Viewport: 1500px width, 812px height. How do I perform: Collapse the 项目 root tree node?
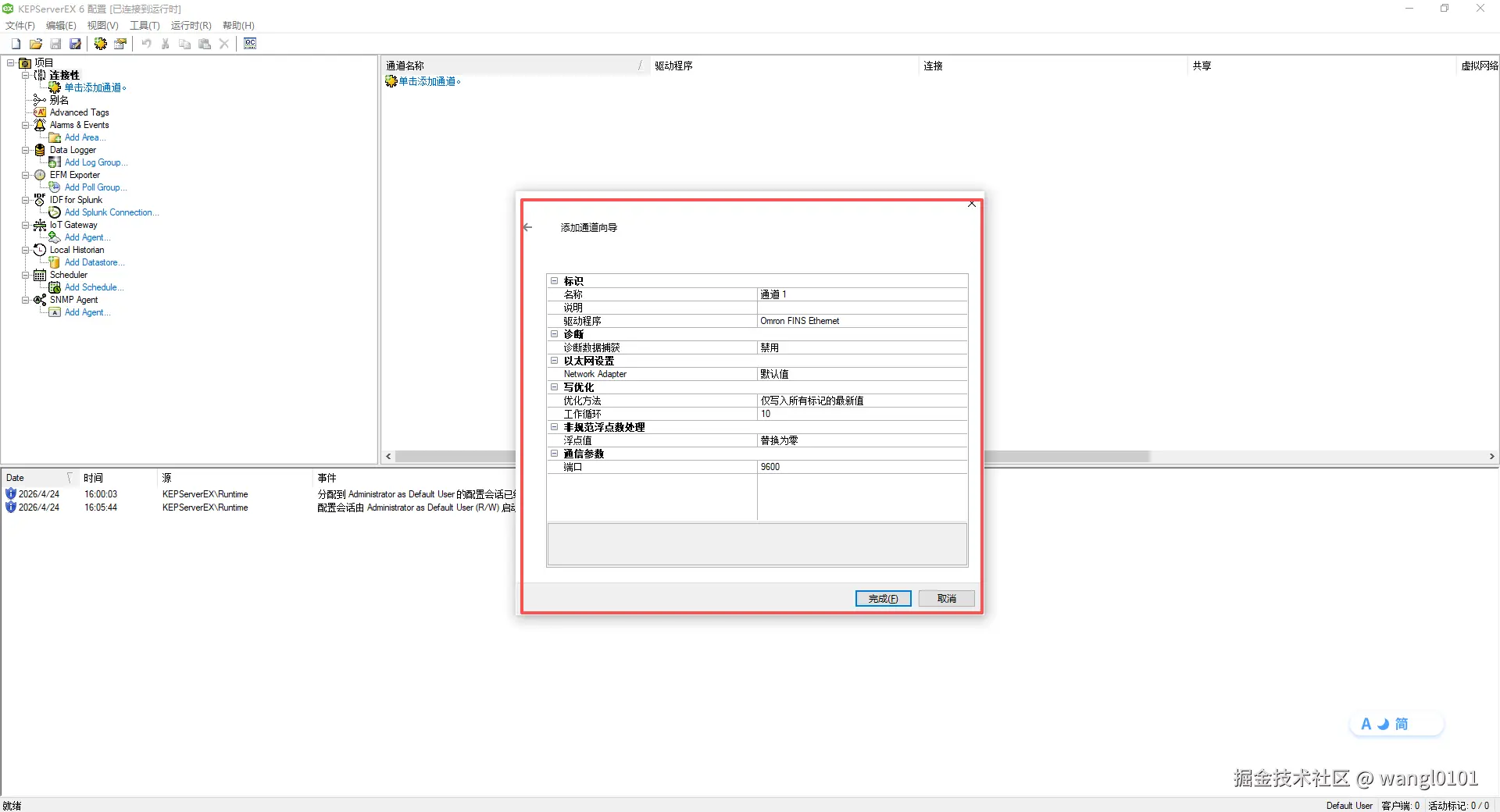pos(11,62)
